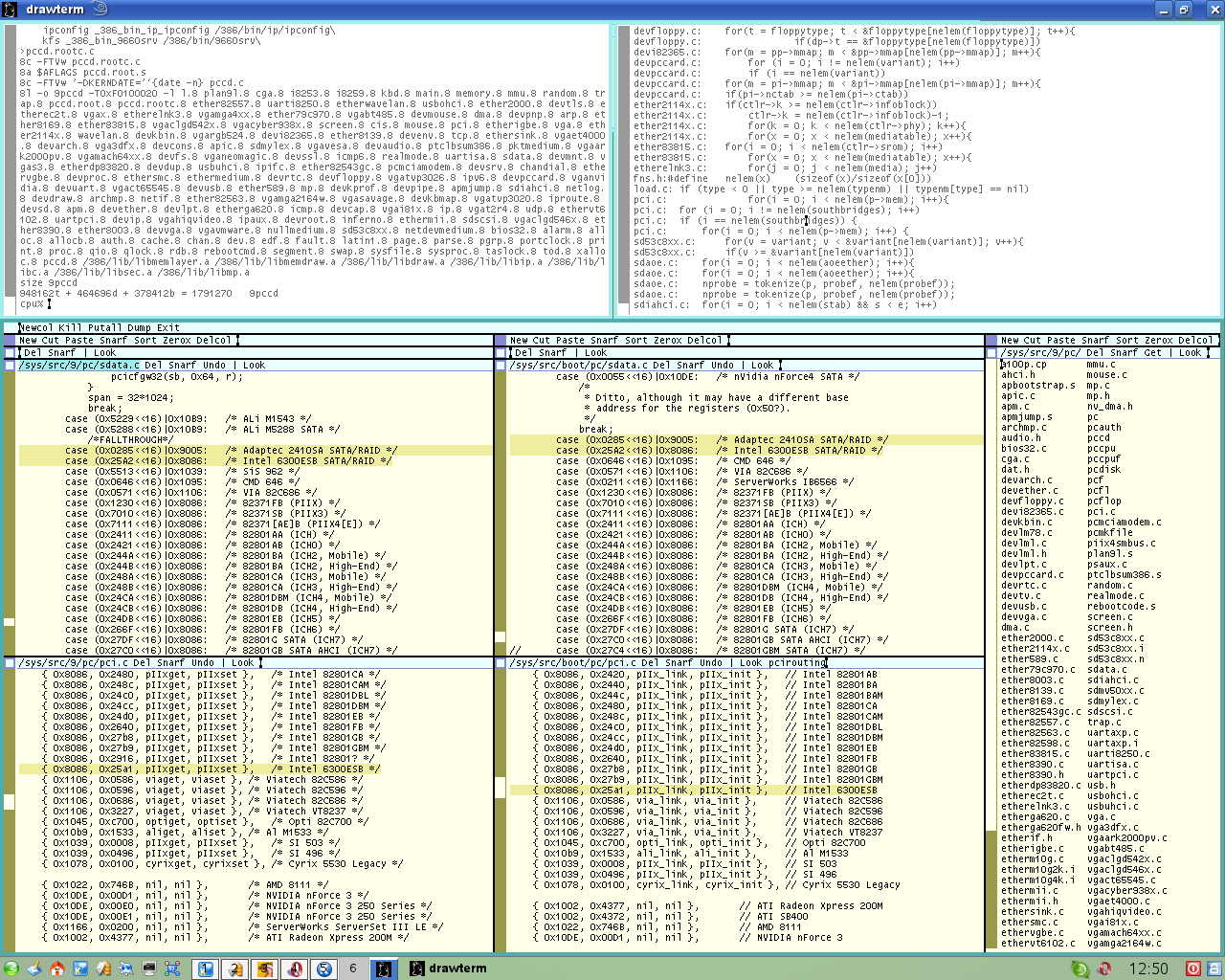
Task: Click layout box of /sys/src/9/pc/pci.c window
Action: (x=10, y=662)
